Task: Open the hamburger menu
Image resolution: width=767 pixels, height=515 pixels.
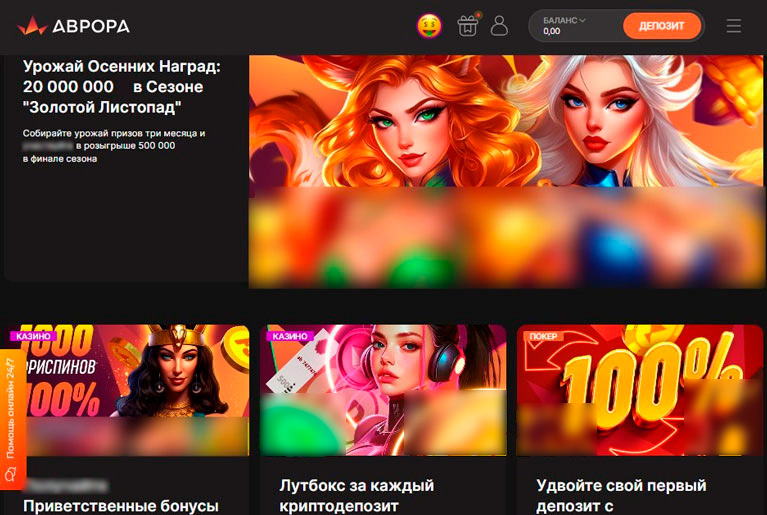Action: point(733,26)
